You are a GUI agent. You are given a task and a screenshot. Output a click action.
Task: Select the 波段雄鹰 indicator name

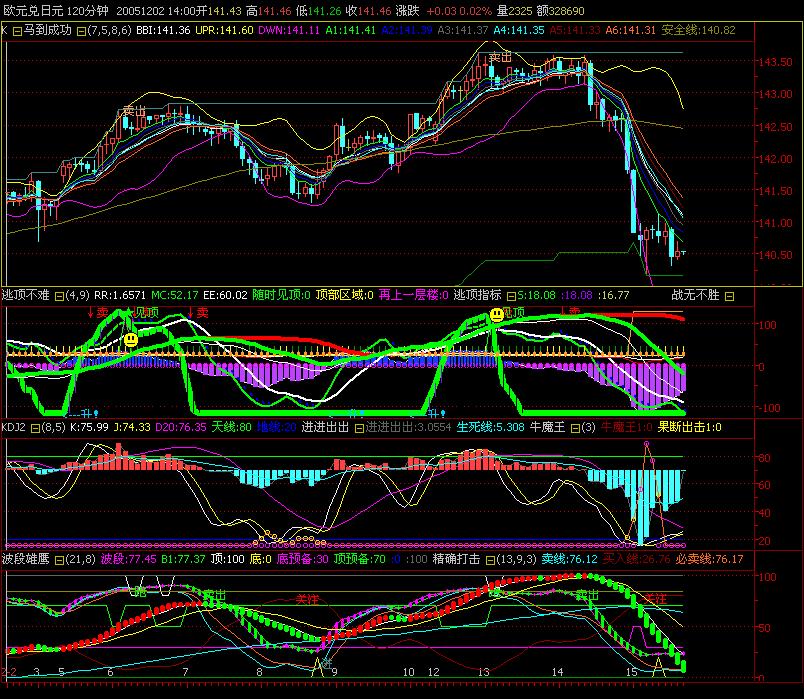click(x=25, y=559)
